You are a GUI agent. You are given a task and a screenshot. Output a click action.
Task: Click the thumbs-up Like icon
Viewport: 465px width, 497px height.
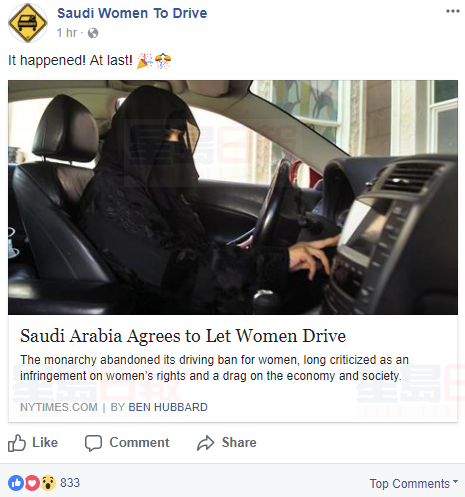[17, 443]
